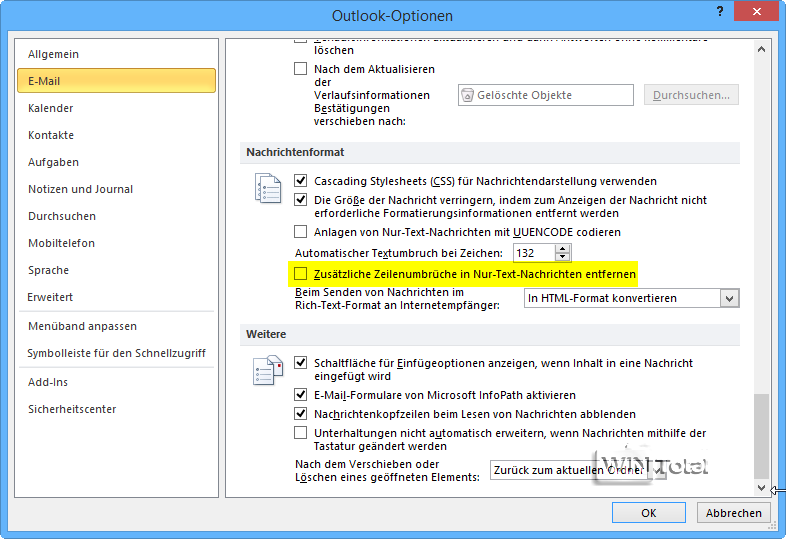786x539 pixels.
Task: Enable UUENCODE attachment encoding checkbox
Action: coord(300,232)
